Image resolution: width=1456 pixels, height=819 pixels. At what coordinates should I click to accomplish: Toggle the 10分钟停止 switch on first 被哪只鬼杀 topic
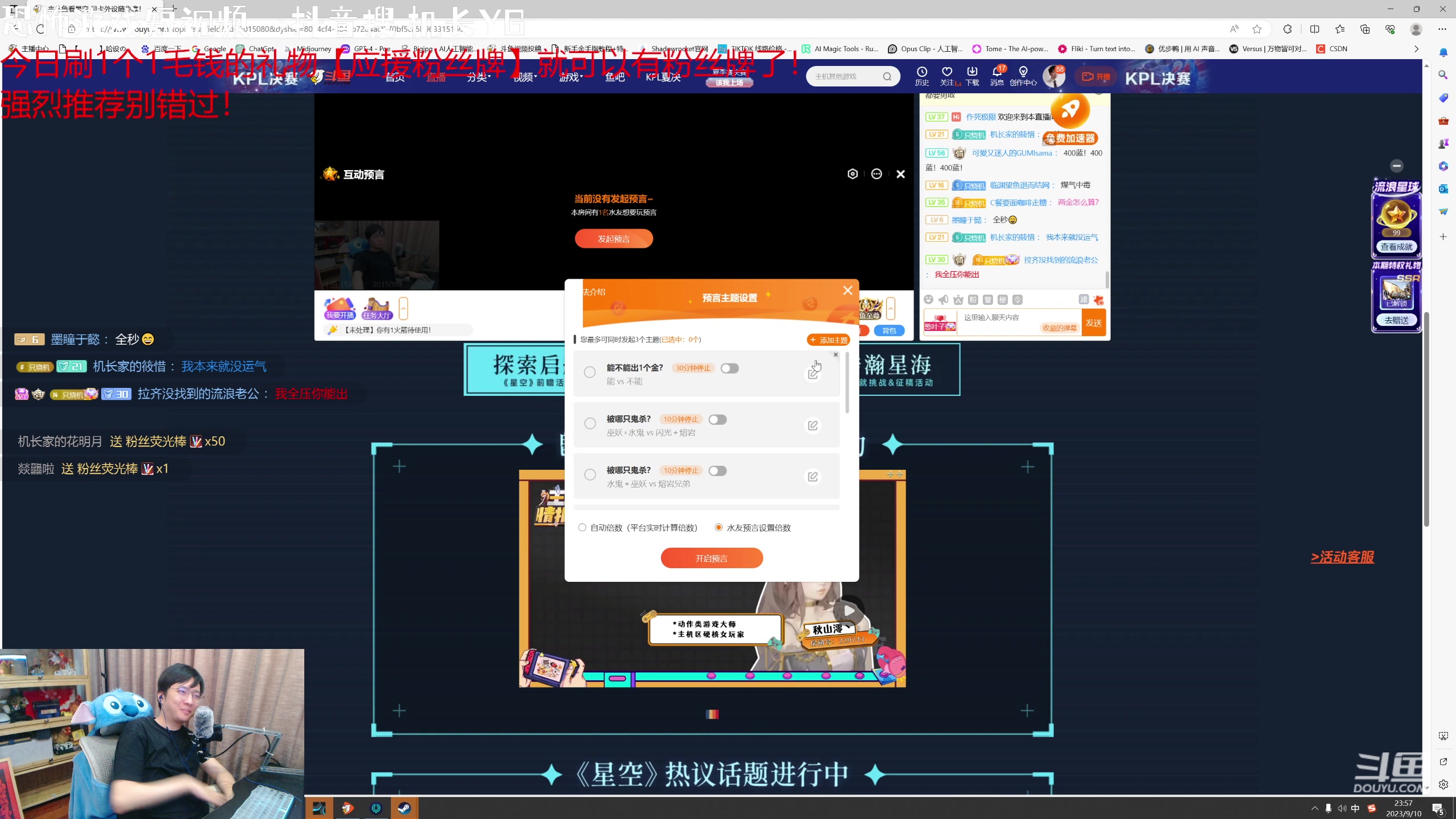(x=717, y=419)
